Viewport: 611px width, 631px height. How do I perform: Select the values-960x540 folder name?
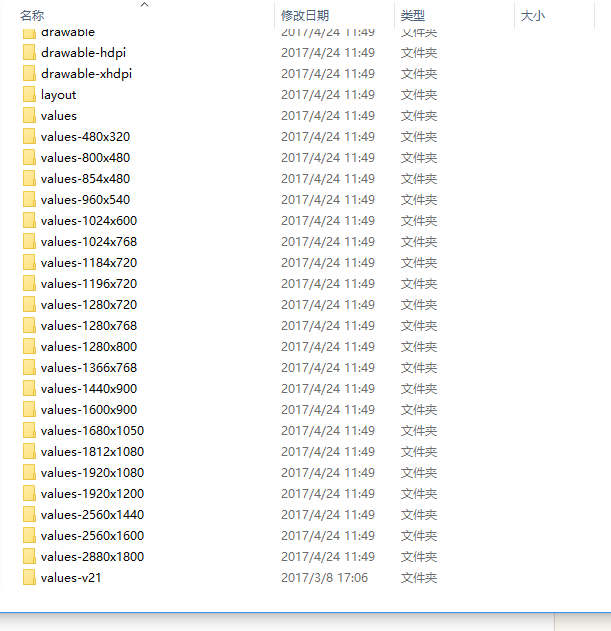coord(85,200)
